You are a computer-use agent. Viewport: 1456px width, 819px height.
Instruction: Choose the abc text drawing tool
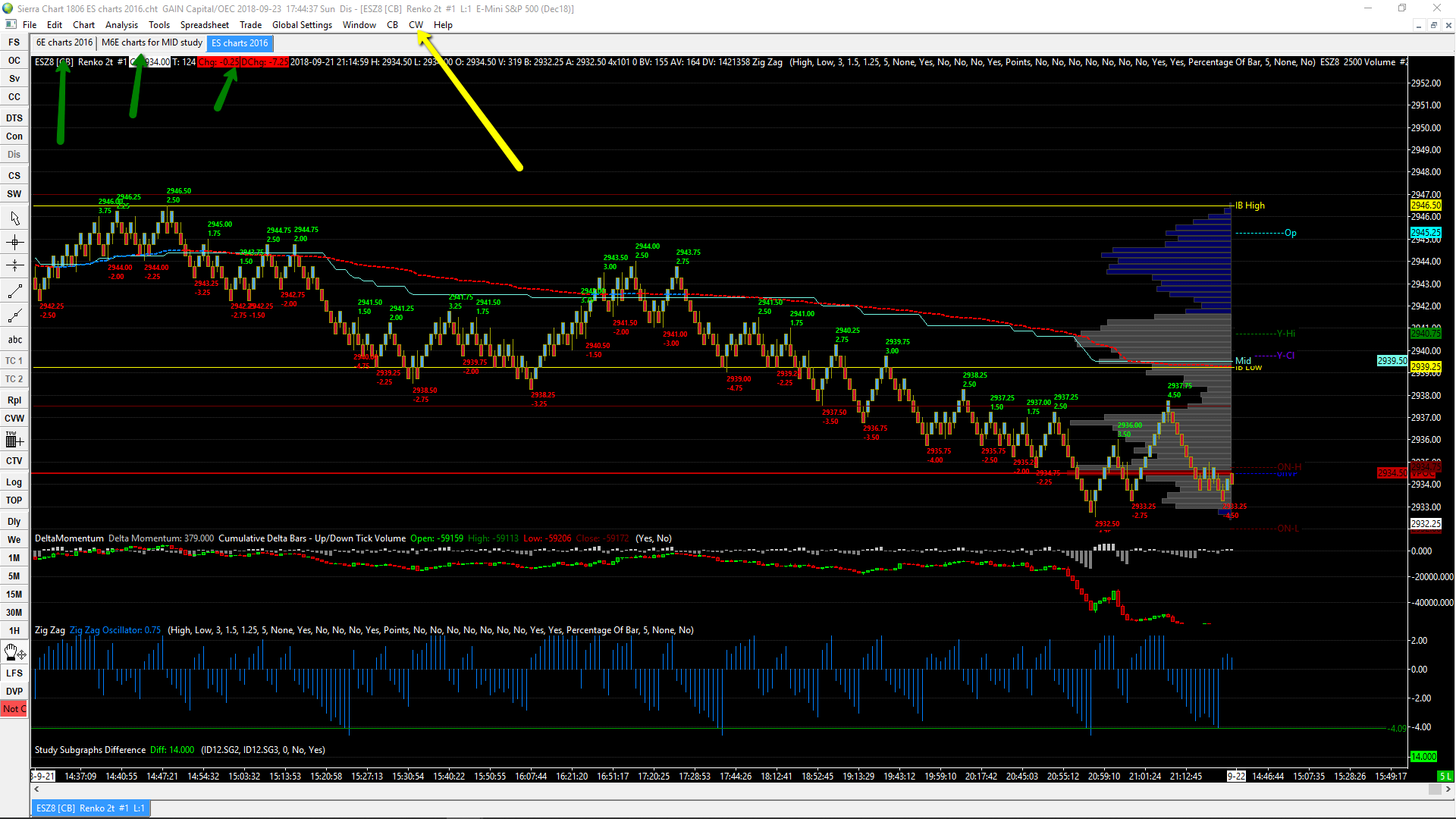tap(14, 340)
